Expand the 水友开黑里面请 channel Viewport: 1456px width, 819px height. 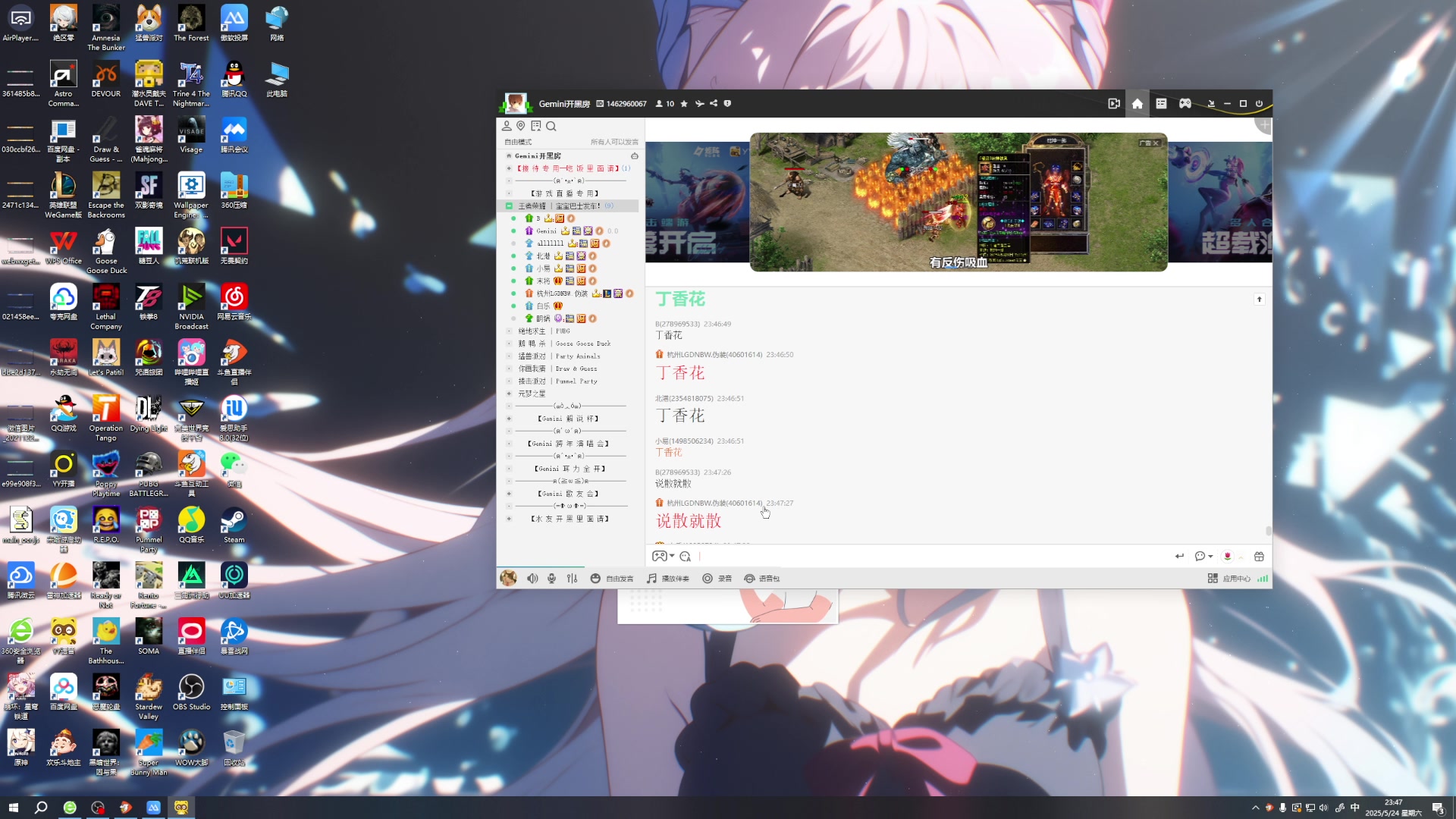pos(509,519)
